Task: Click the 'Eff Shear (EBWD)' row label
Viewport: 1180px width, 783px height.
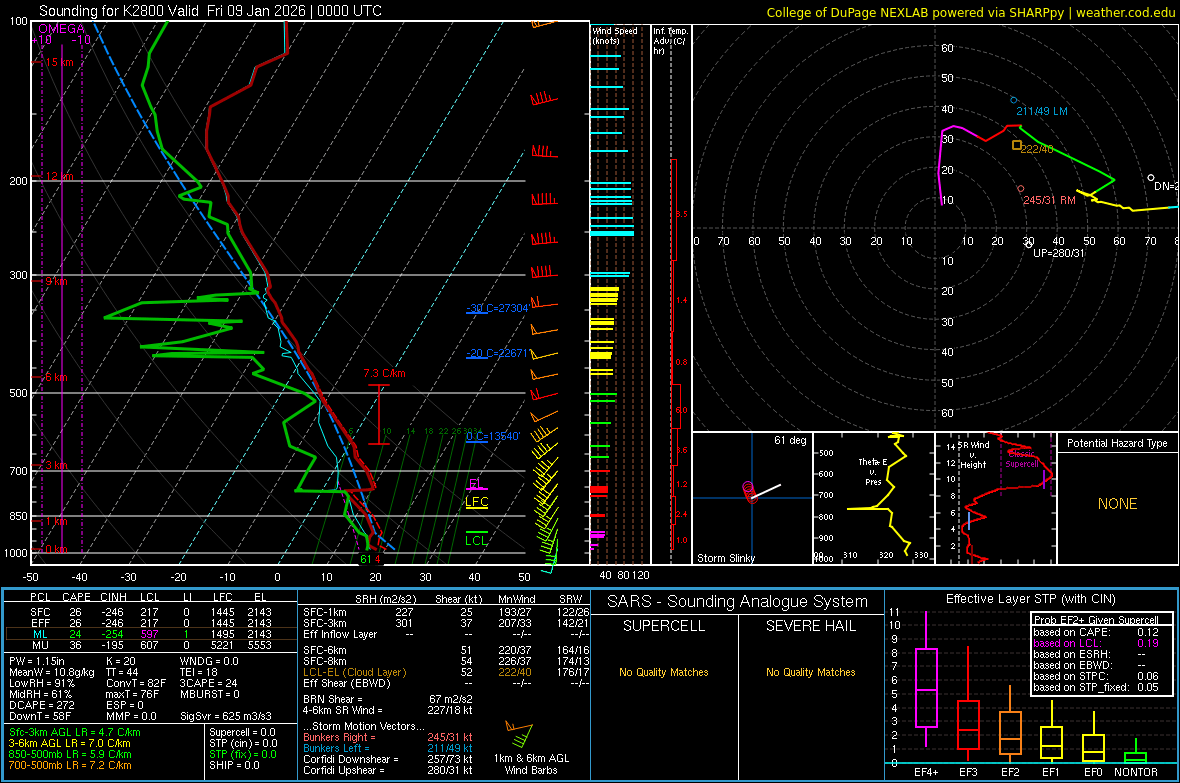Action: [347, 684]
